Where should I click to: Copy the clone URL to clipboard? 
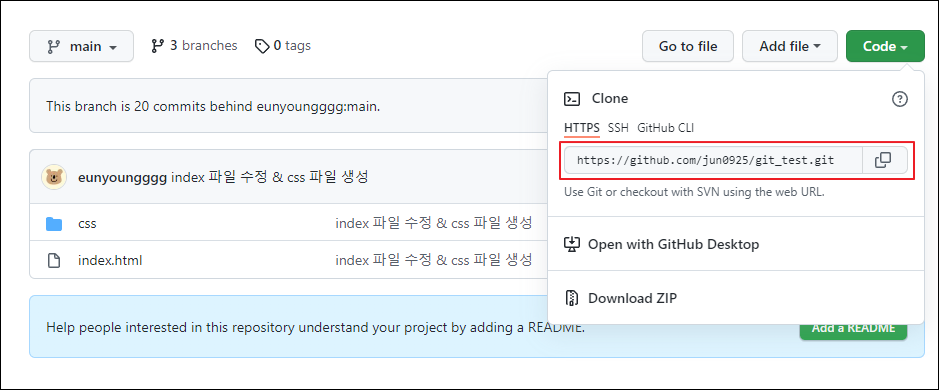(885, 160)
